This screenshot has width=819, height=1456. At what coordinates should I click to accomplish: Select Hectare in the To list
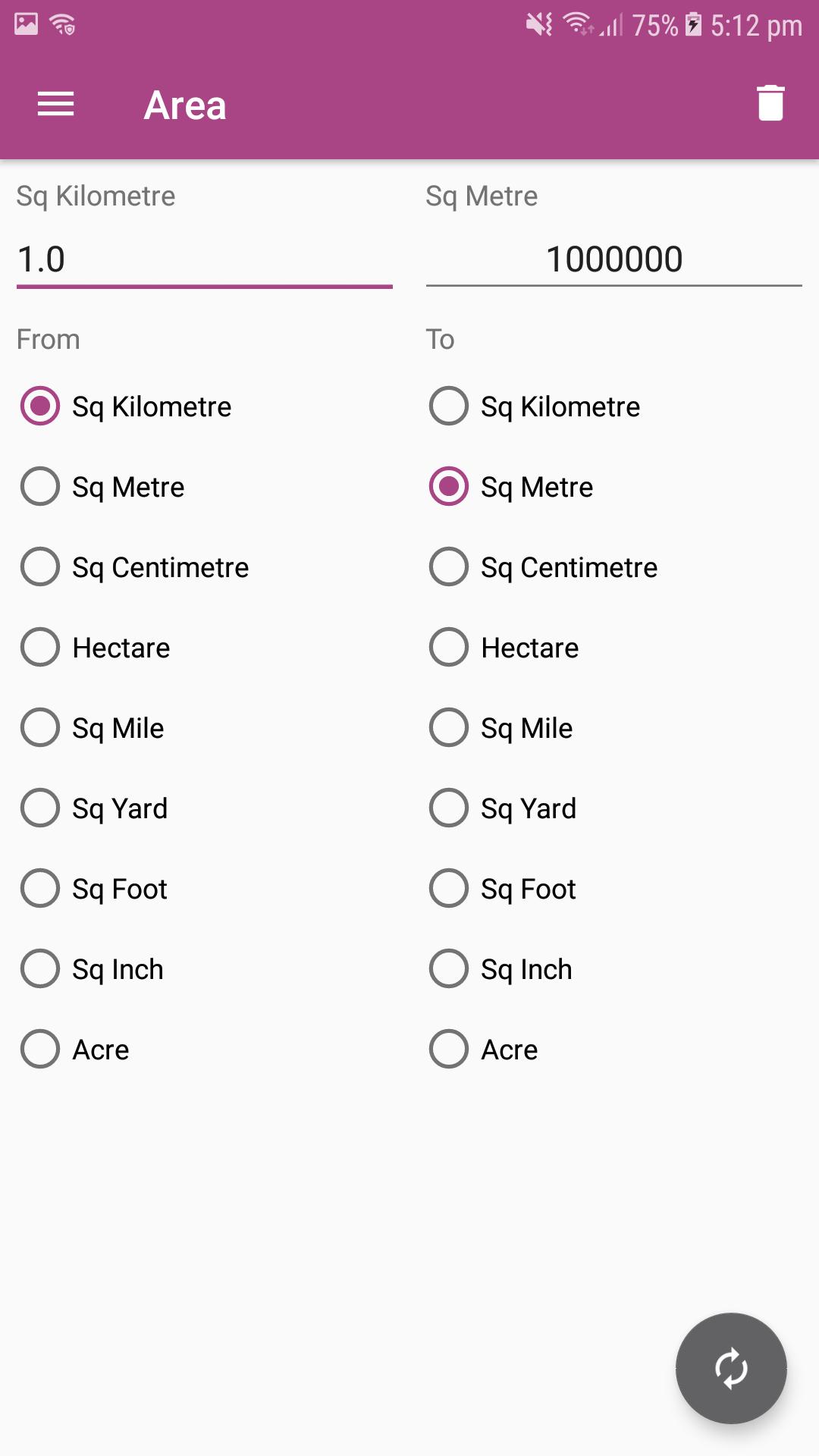click(x=504, y=648)
